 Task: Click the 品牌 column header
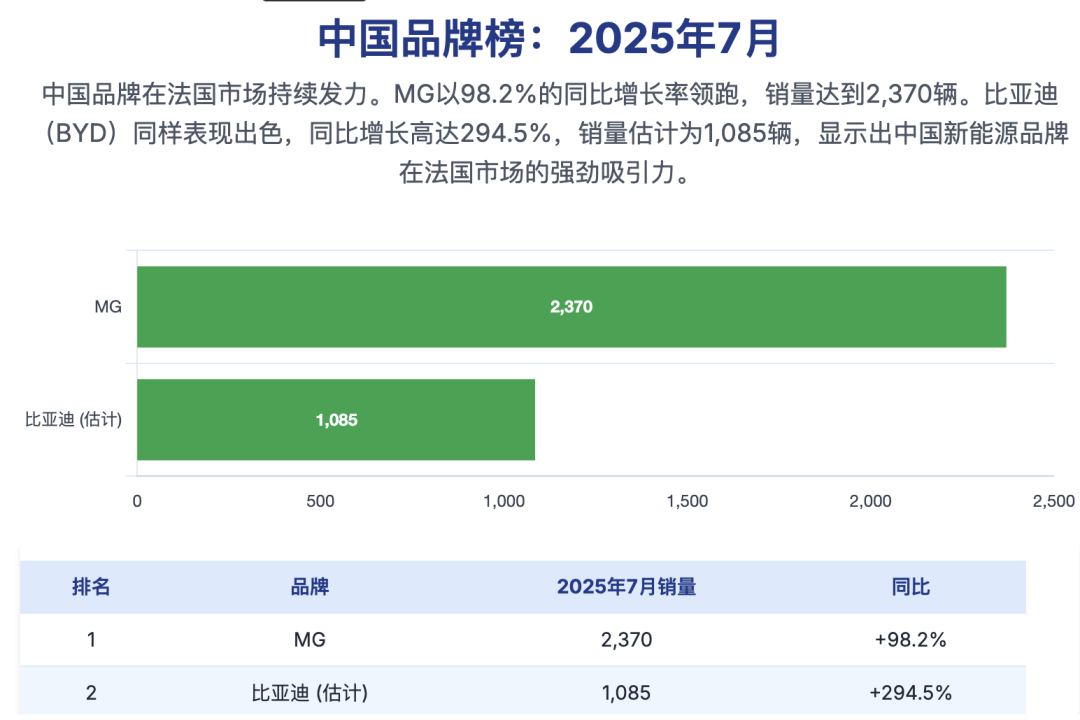(x=309, y=587)
